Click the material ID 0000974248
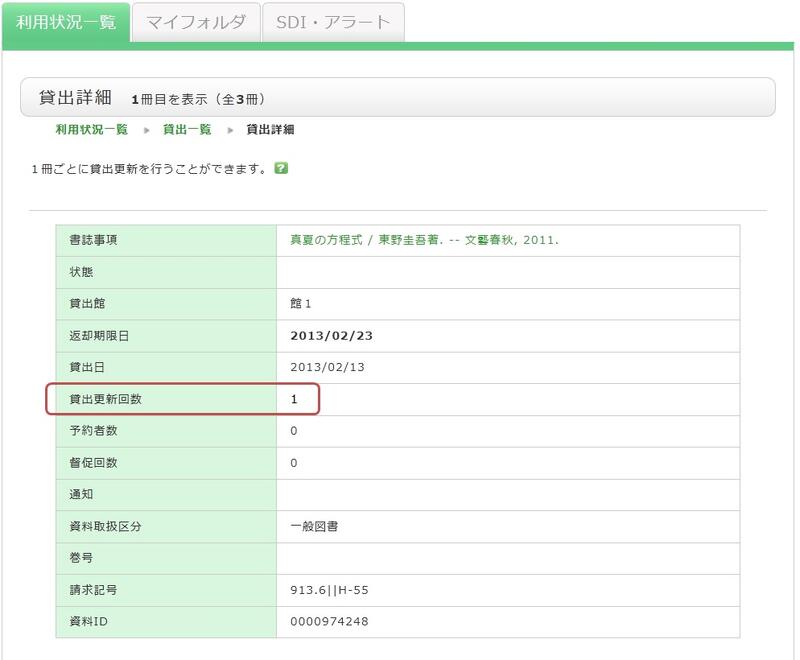Screen dimensions: 800x660 point(329,621)
